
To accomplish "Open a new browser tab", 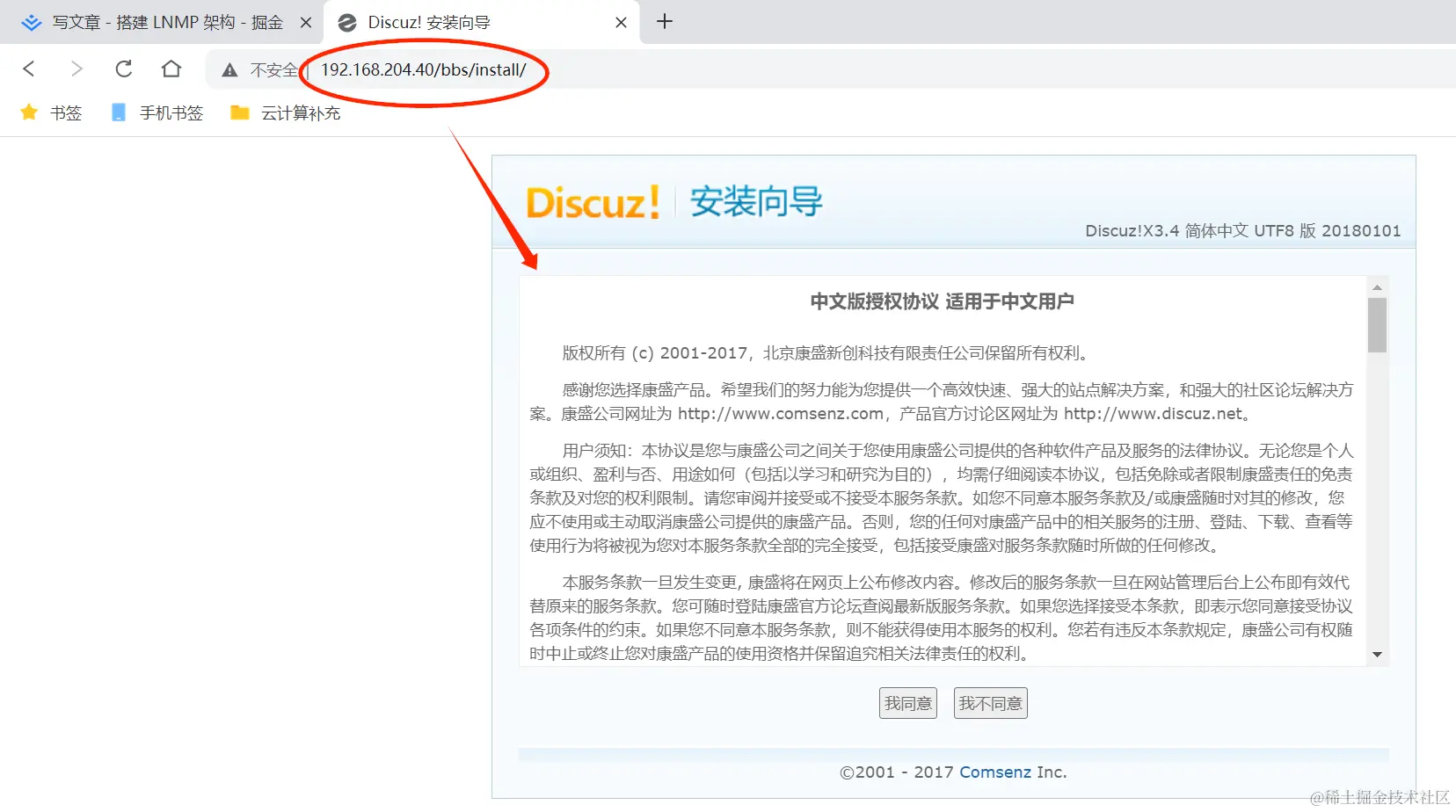I will click(x=665, y=22).
